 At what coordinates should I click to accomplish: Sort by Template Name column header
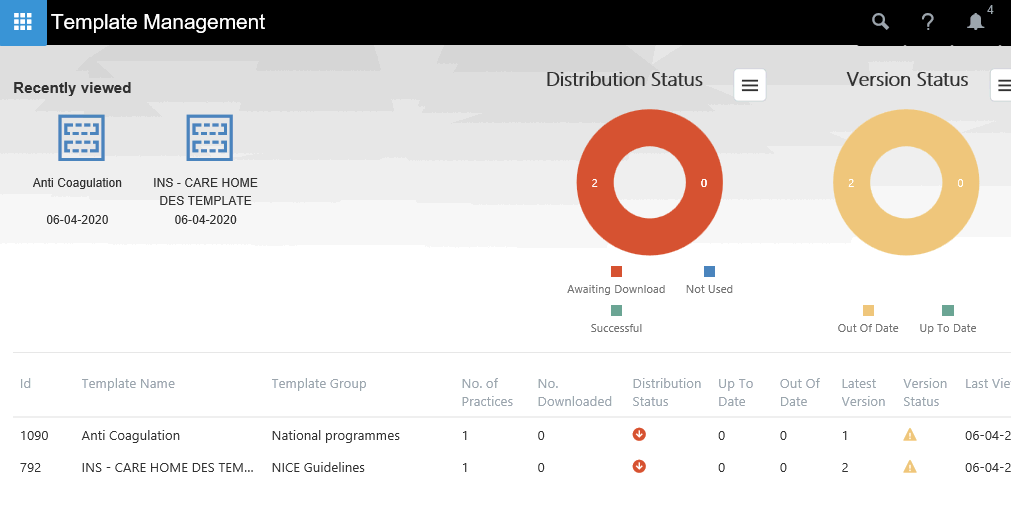(x=128, y=384)
